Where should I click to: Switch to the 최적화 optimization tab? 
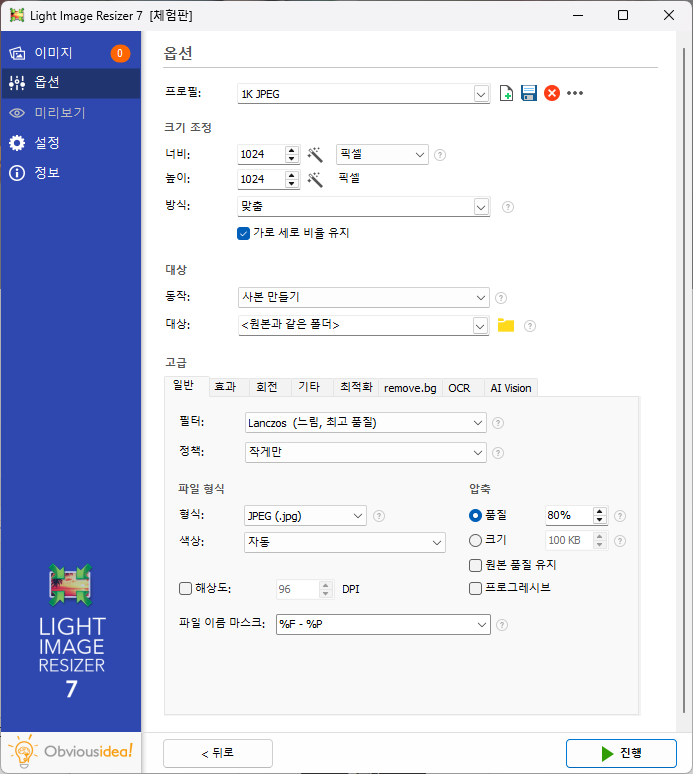356,387
